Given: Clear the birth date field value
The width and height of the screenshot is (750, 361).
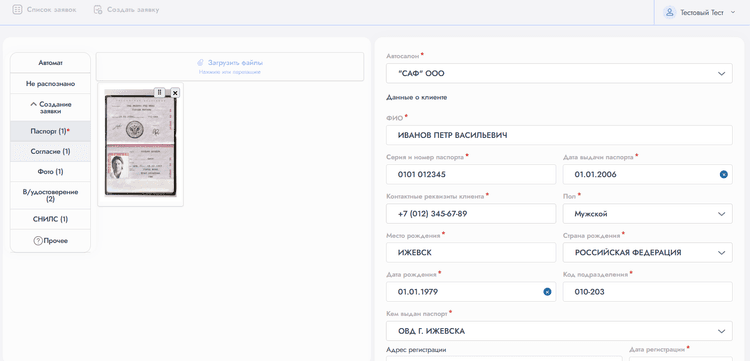Looking at the screenshot, I should [547, 292].
